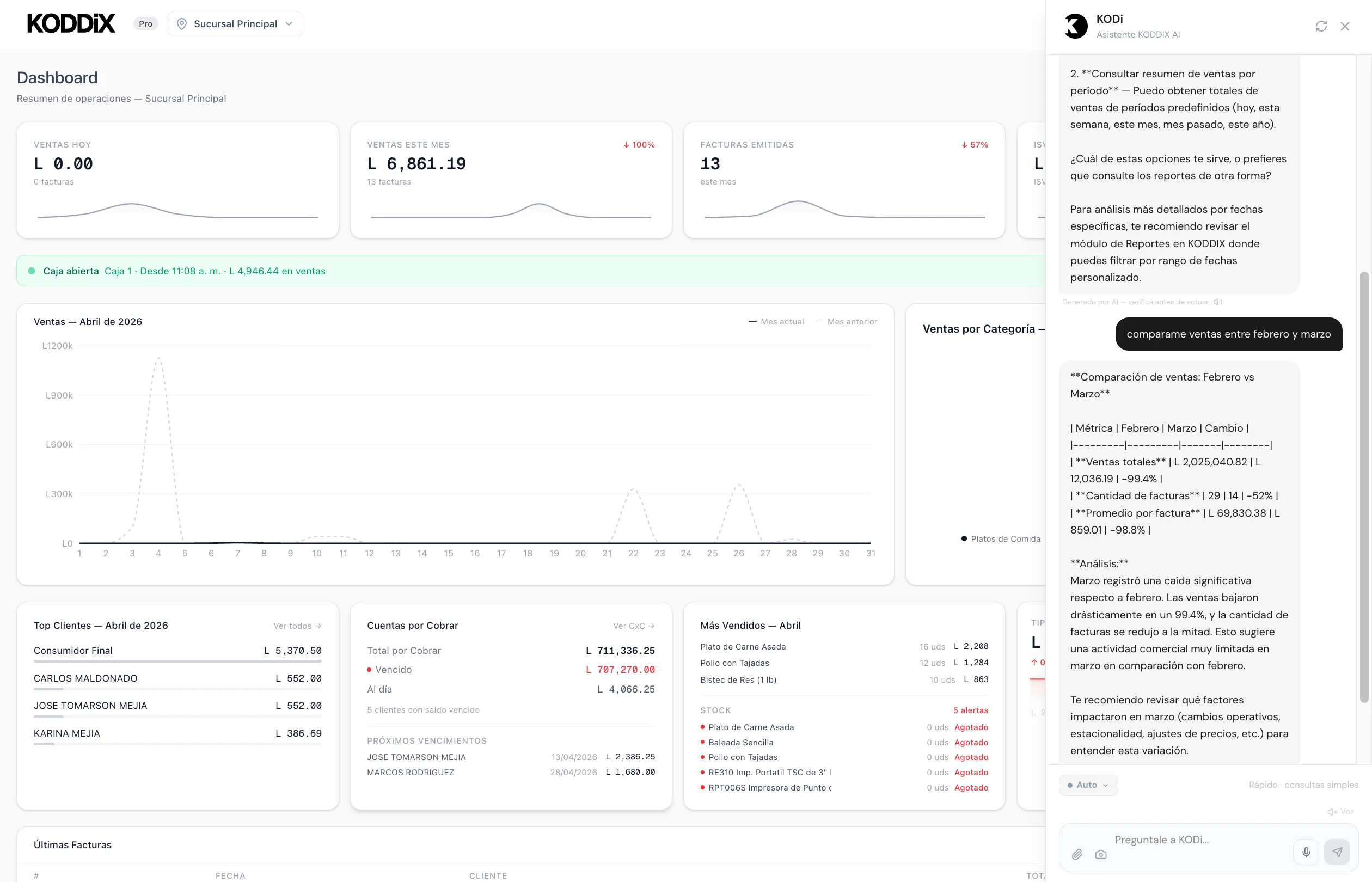Click the microphone voice input button
Screen dimensions: 1372x882
coord(1306,852)
